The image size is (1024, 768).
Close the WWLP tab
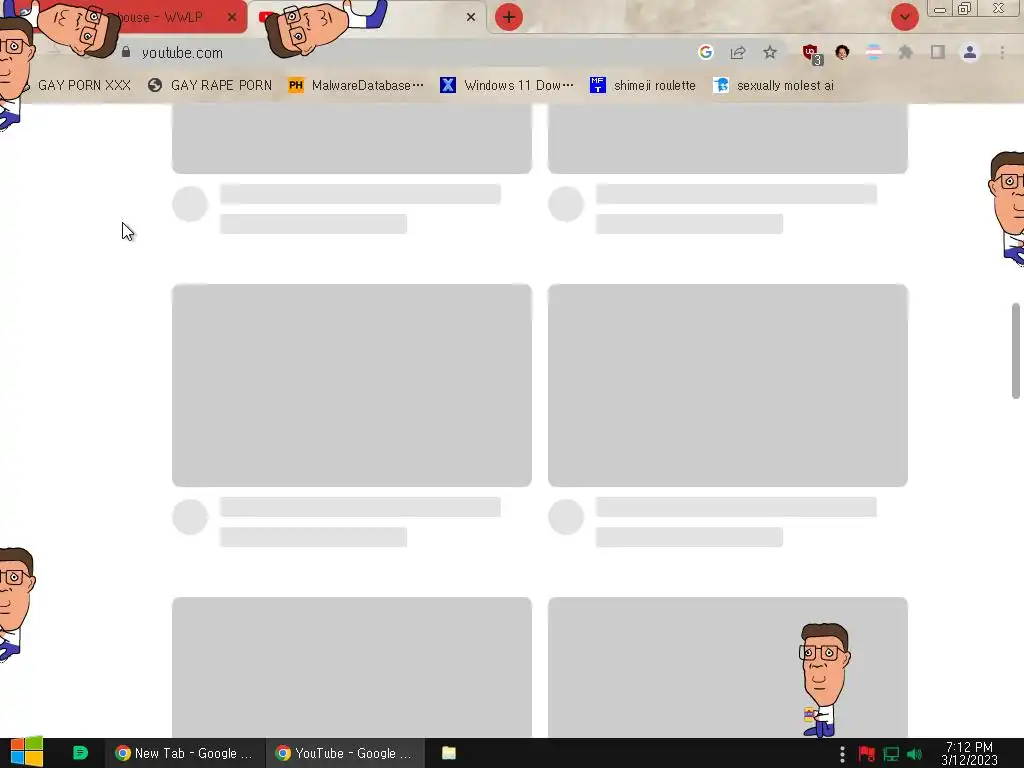click(232, 17)
